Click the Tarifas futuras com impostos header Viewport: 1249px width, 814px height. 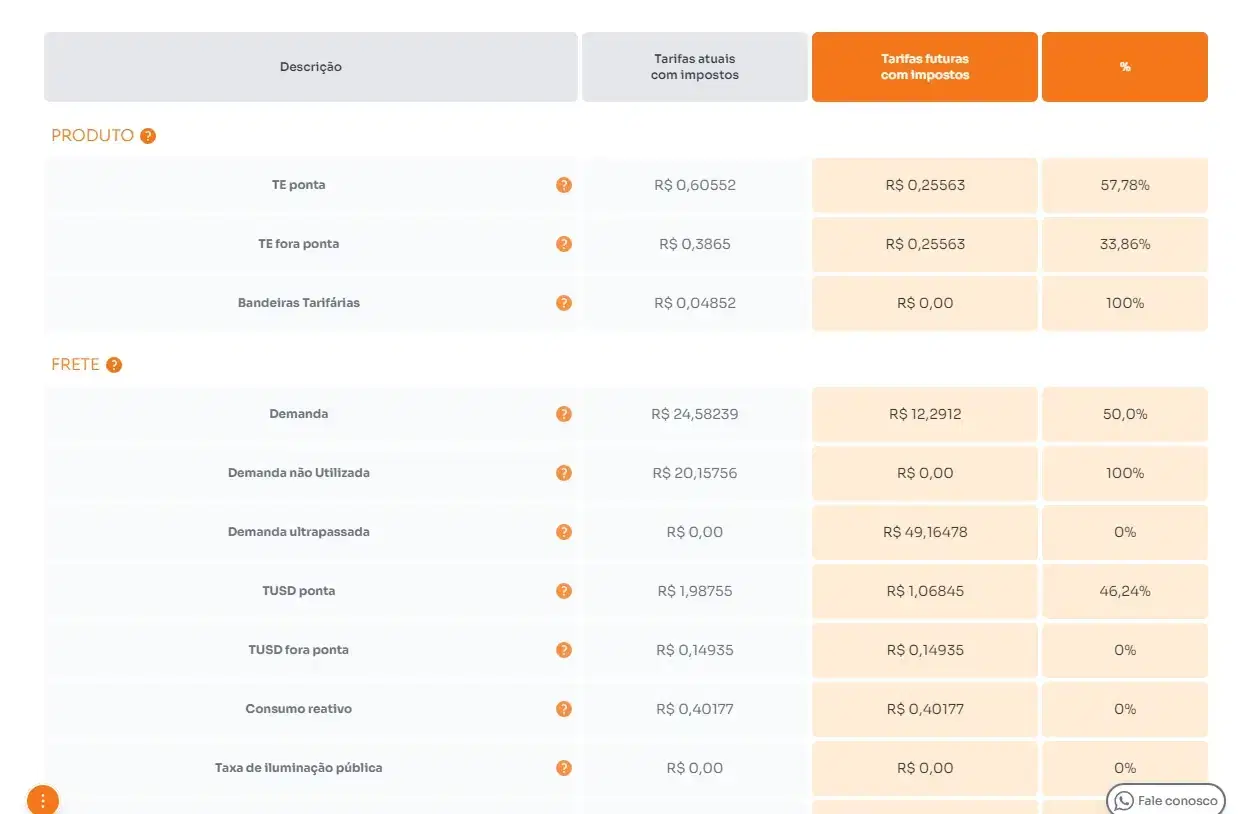925,67
